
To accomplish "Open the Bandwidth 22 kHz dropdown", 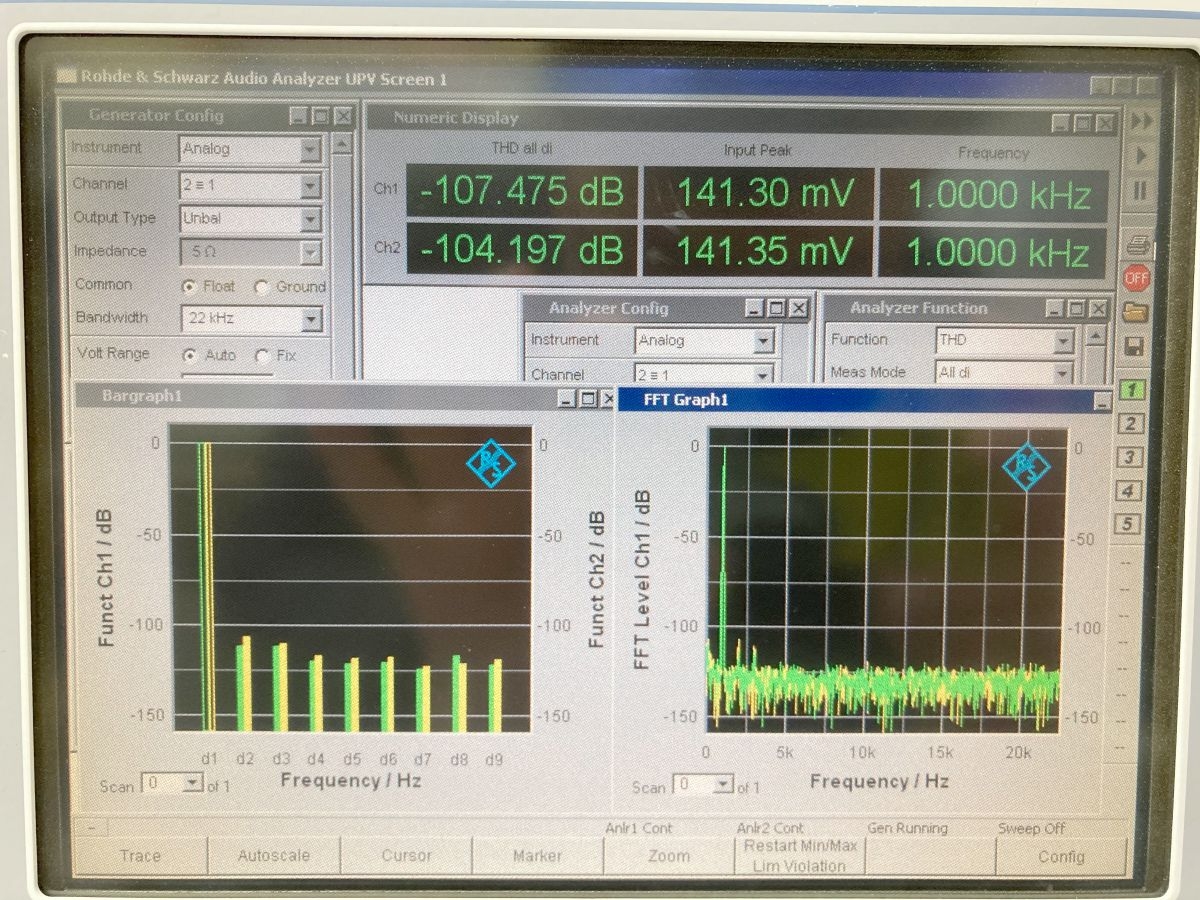I will (x=312, y=319).
